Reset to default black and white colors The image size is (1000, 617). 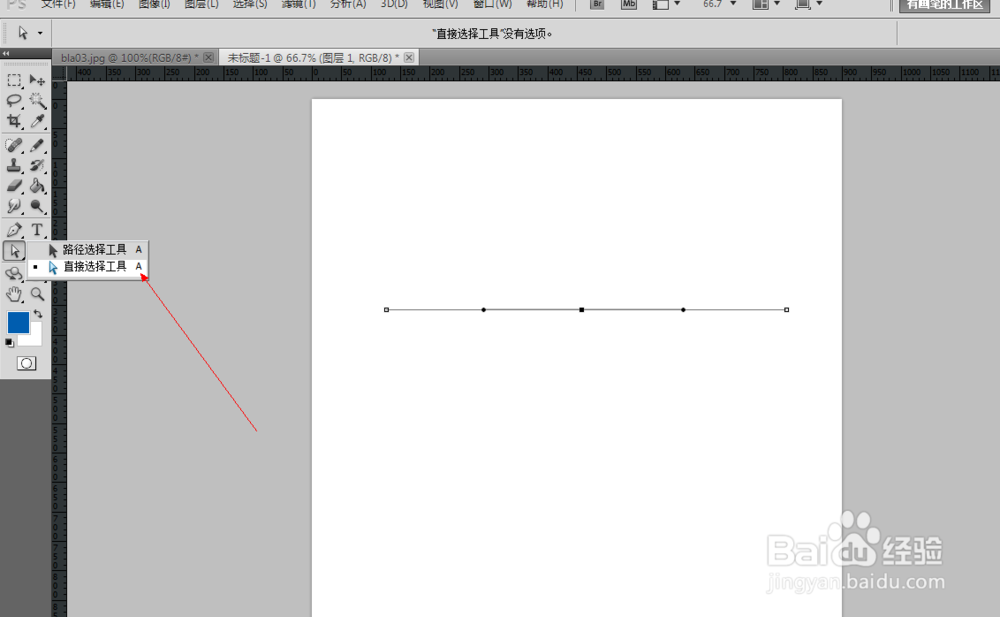tap(9, 343)
